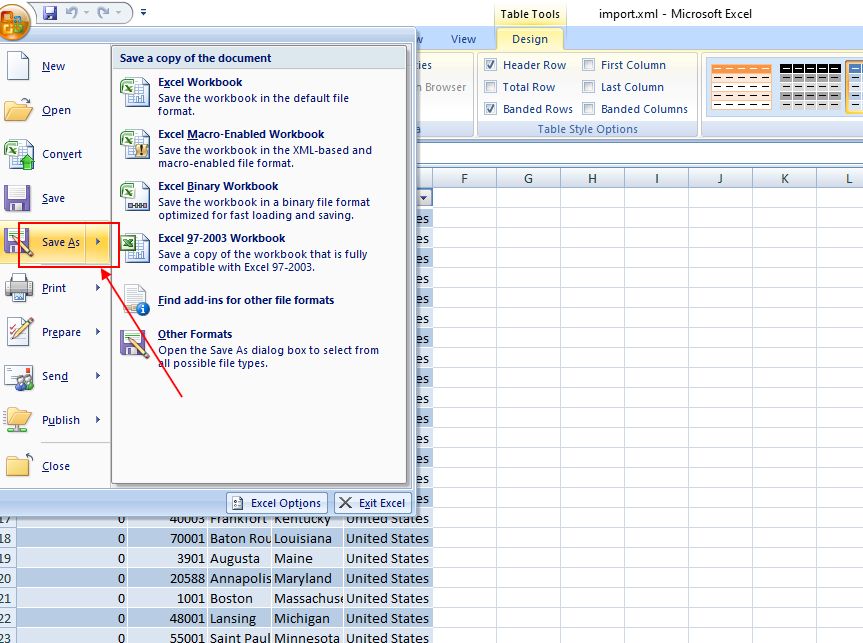Open the Undo history dropdown arrow
The width and height of the screenshot is (863, 643).
tap(86, 12)
